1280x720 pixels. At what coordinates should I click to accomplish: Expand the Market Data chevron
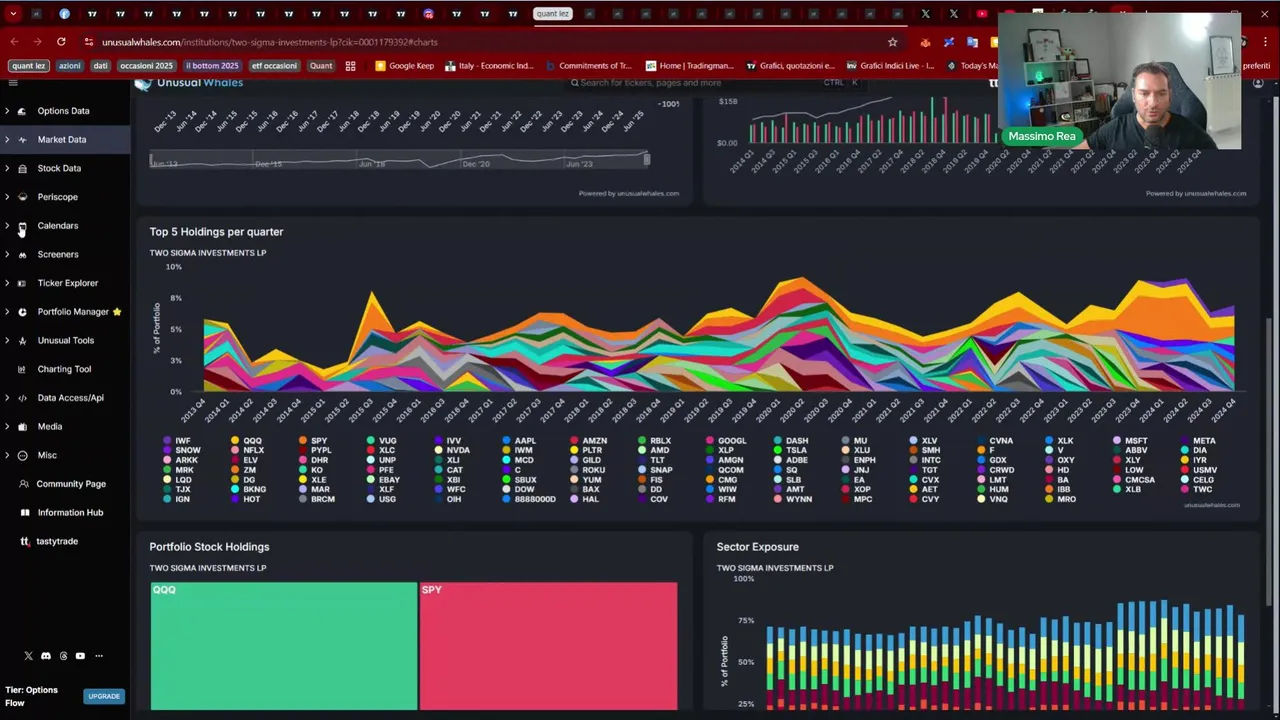8,140
